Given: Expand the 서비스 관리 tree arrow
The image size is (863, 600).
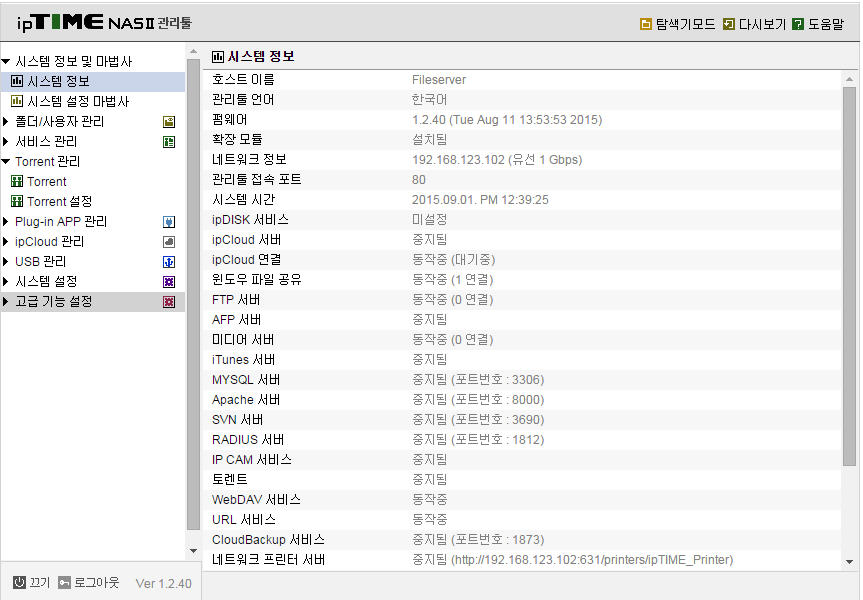Looking at the screenshot, I should tap(6, 141).
